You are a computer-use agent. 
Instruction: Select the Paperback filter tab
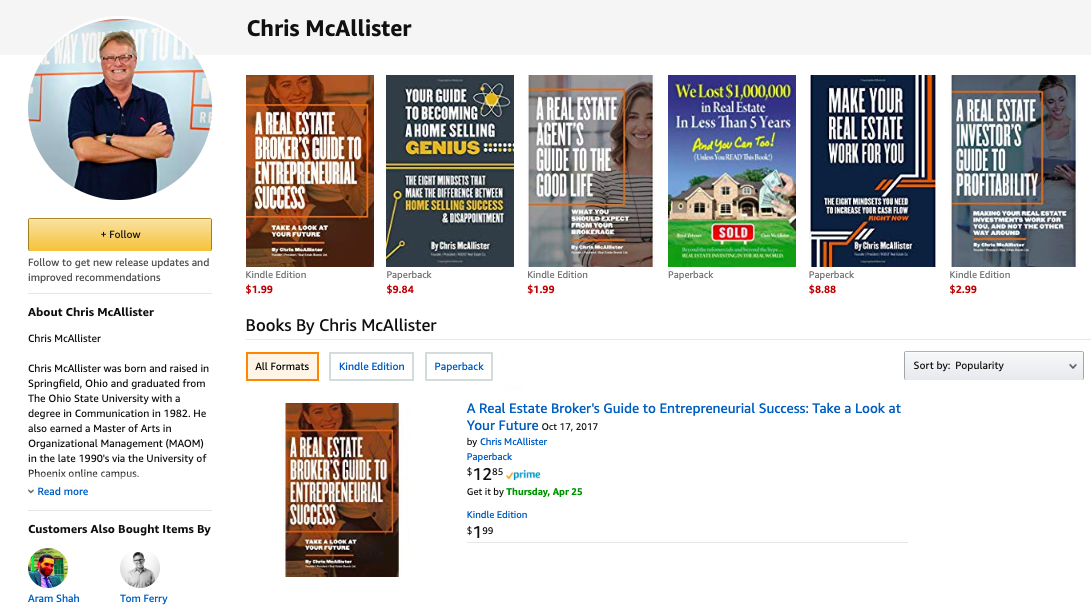(x=459, y=367)
